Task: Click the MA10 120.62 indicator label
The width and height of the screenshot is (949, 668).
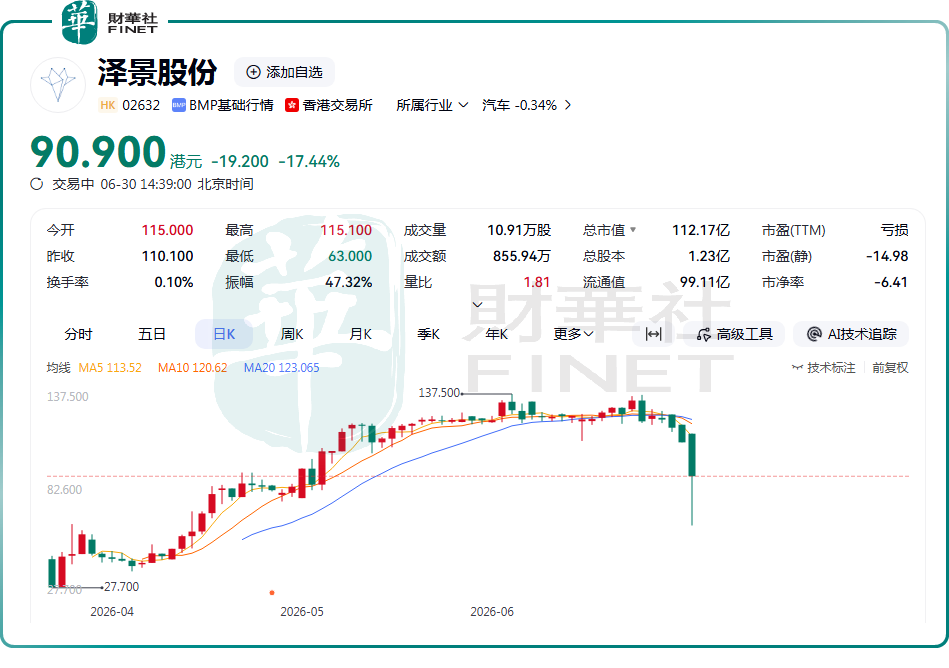Action: click(x=192, y=368)
